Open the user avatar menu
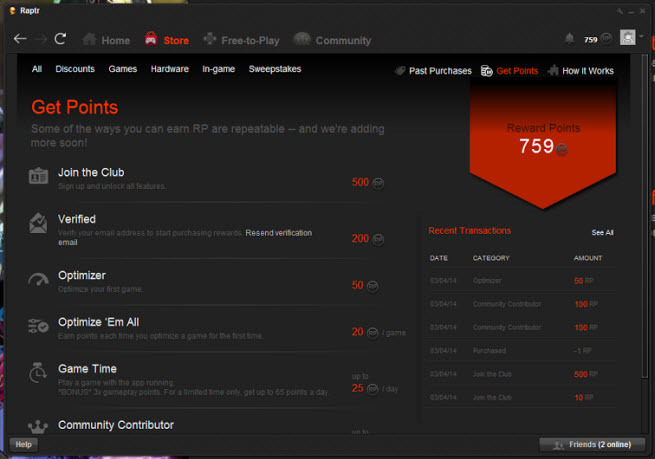This screenshot has height=459, width=655. [x=627, y=38]
